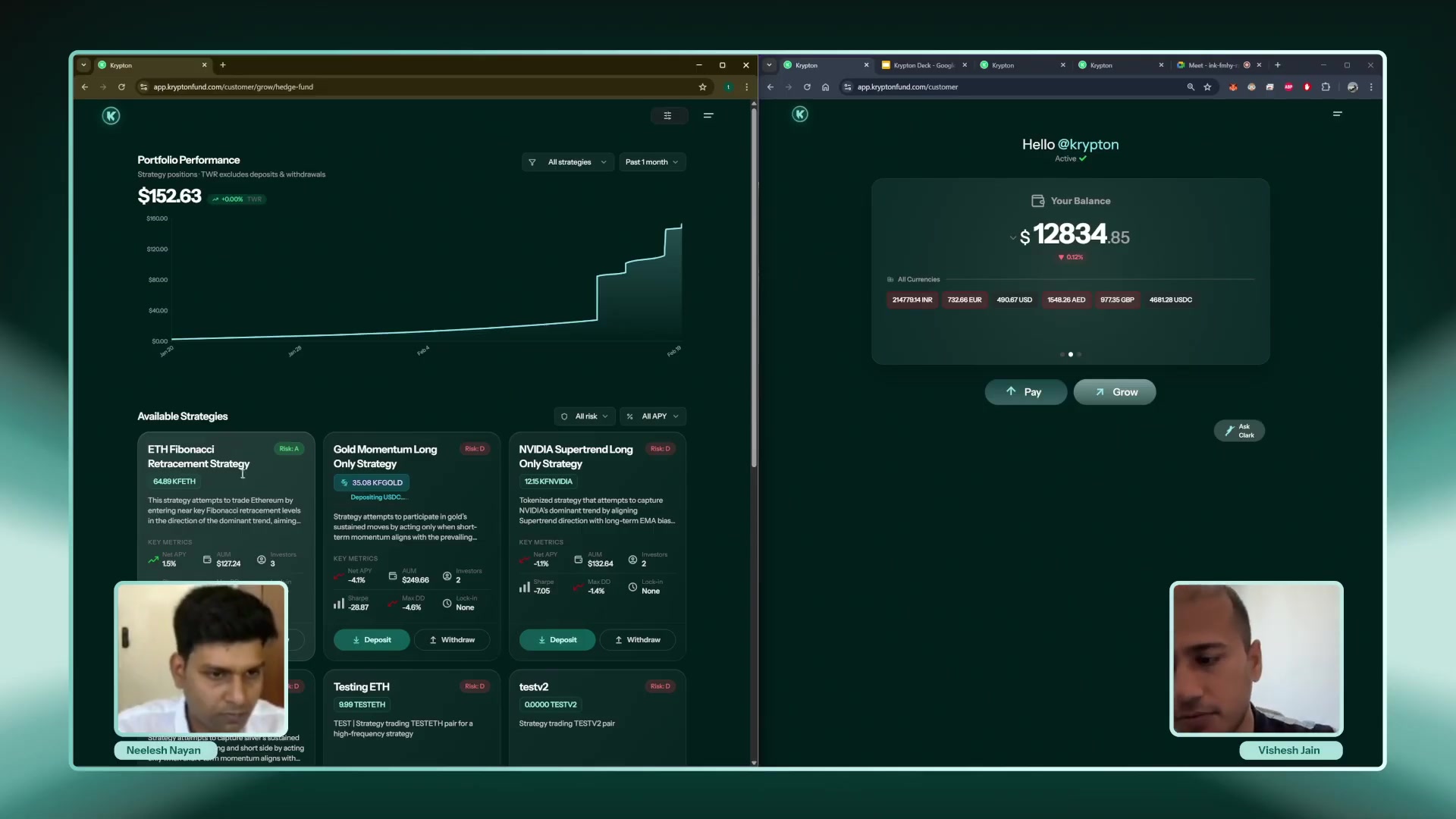Image resolution: width=1456 pixels, height=819 pixels.
Task: Open Ask Clark assistant
Action: click(1239, 431)
